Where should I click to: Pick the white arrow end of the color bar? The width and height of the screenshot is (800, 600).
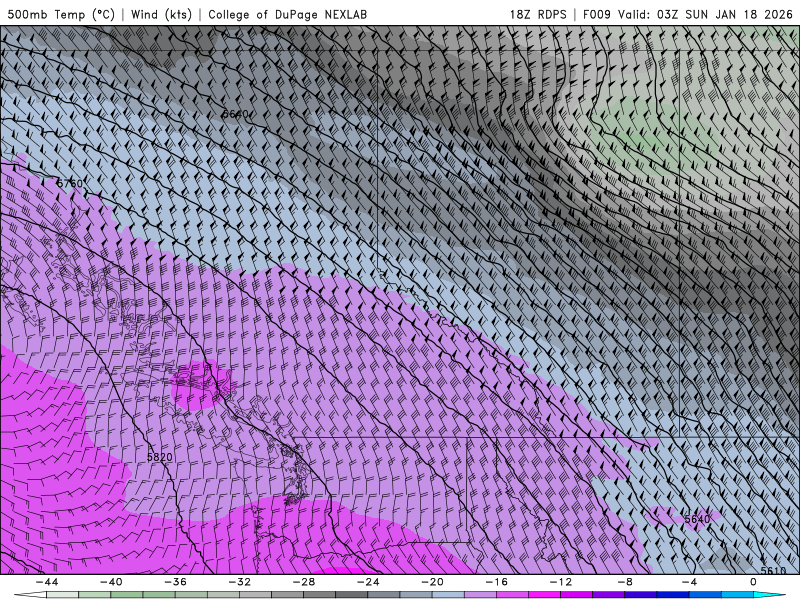(x=30, y=595)
